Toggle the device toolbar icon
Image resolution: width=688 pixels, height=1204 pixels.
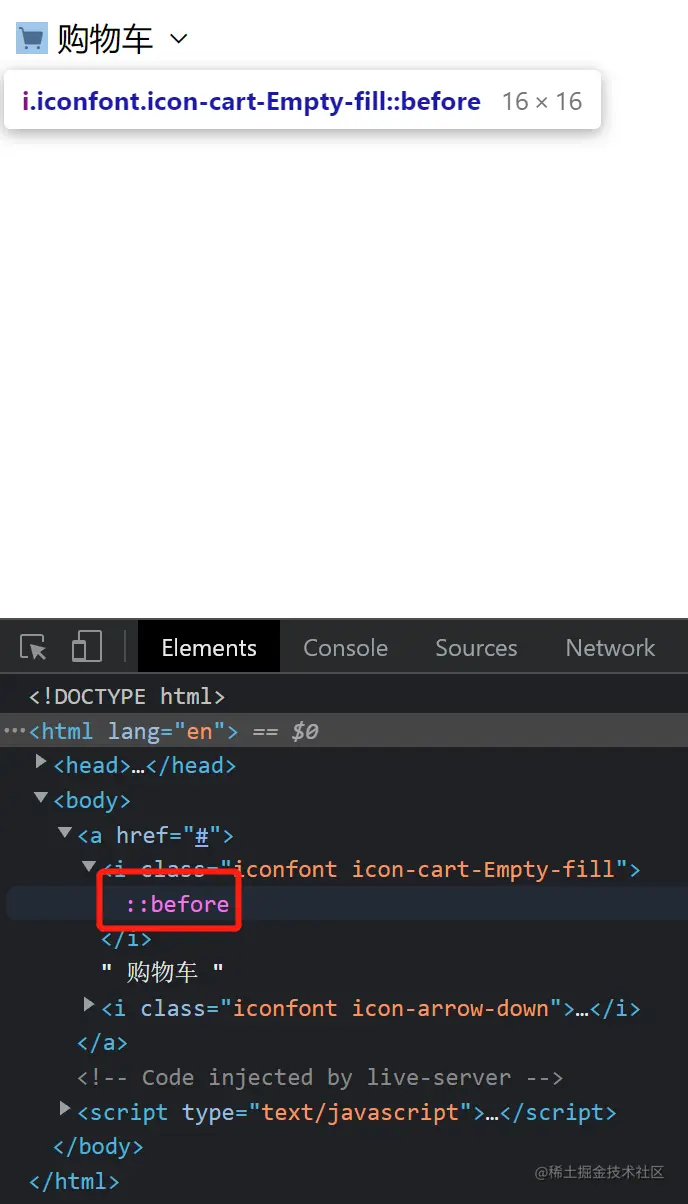(x=87, y=647)
